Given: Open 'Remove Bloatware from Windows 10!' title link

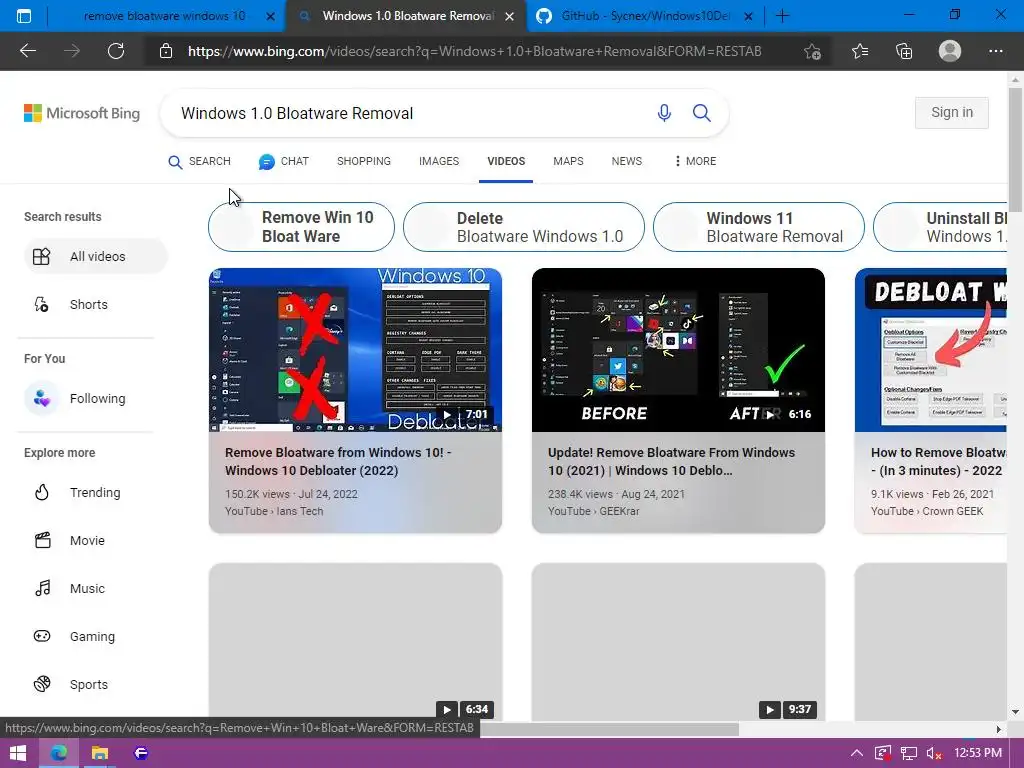Looking at the screenshot, I should 338,461.
